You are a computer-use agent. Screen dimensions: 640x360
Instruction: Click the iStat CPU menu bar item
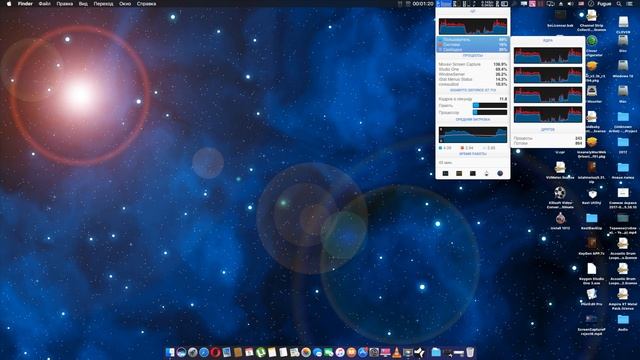[x=444, y=4]
